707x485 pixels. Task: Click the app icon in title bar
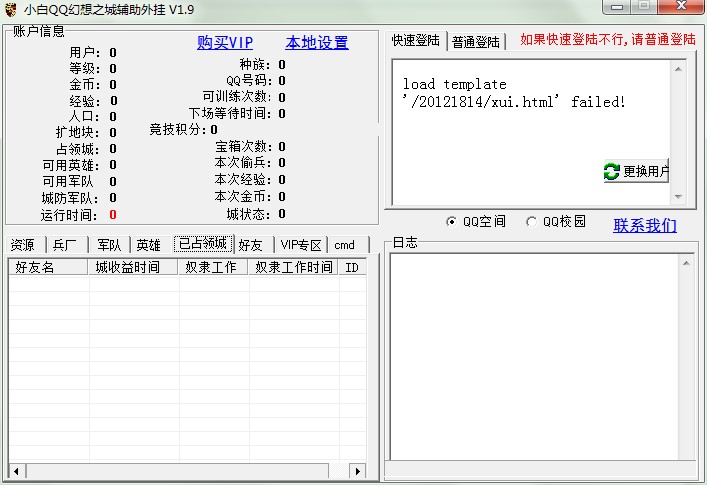point(10,9)
